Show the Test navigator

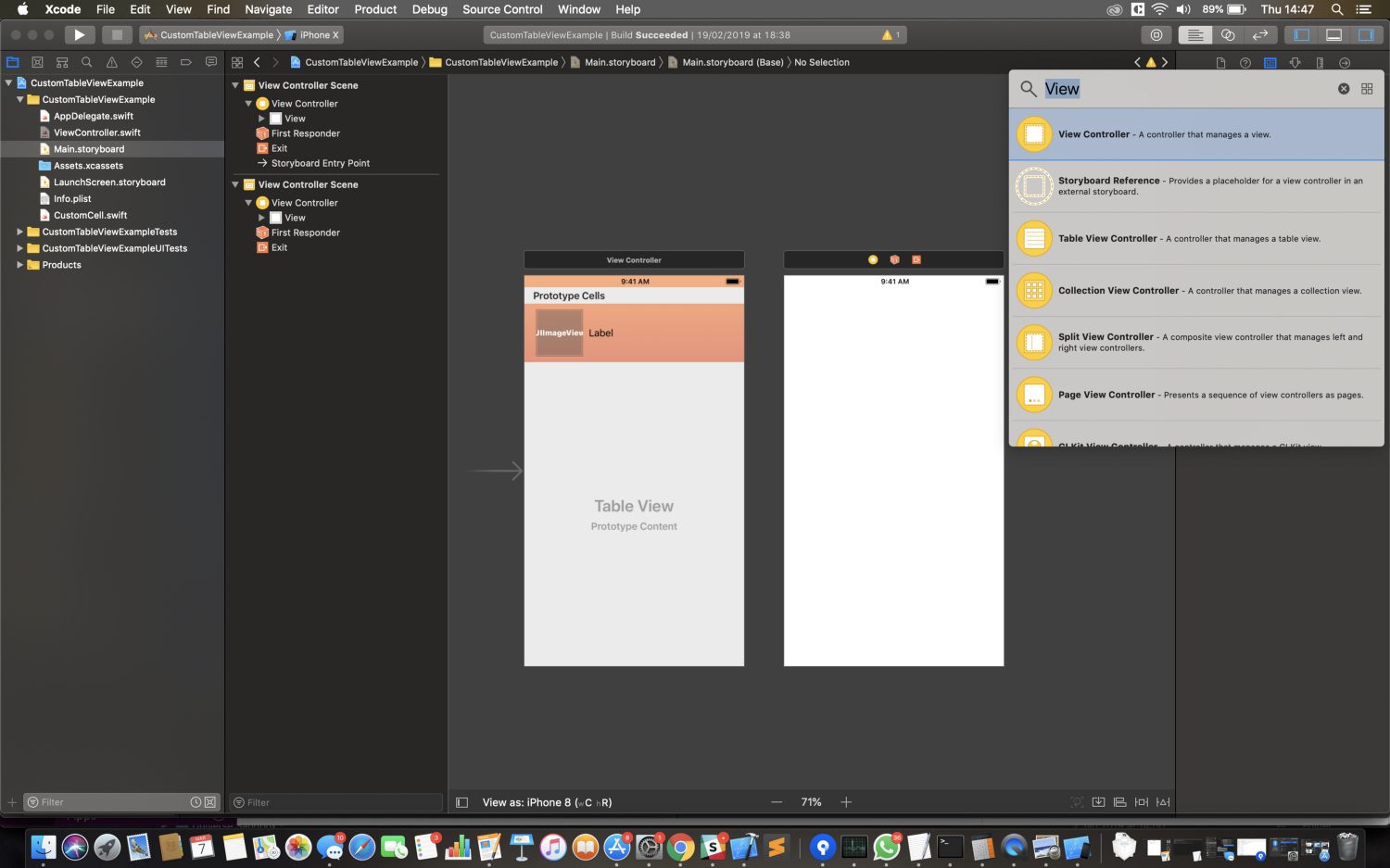pyautogui.click(x=136, y=62)
